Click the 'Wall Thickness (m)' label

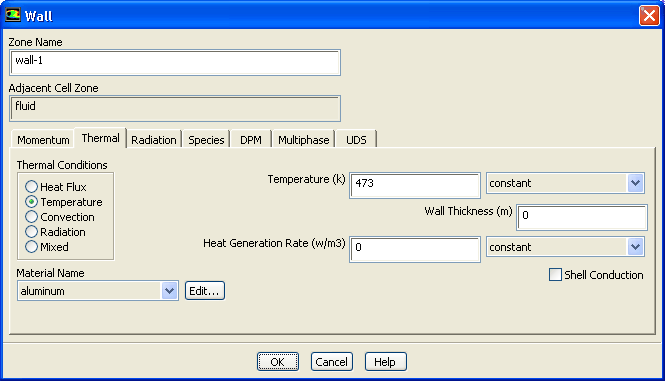(468, 211)
